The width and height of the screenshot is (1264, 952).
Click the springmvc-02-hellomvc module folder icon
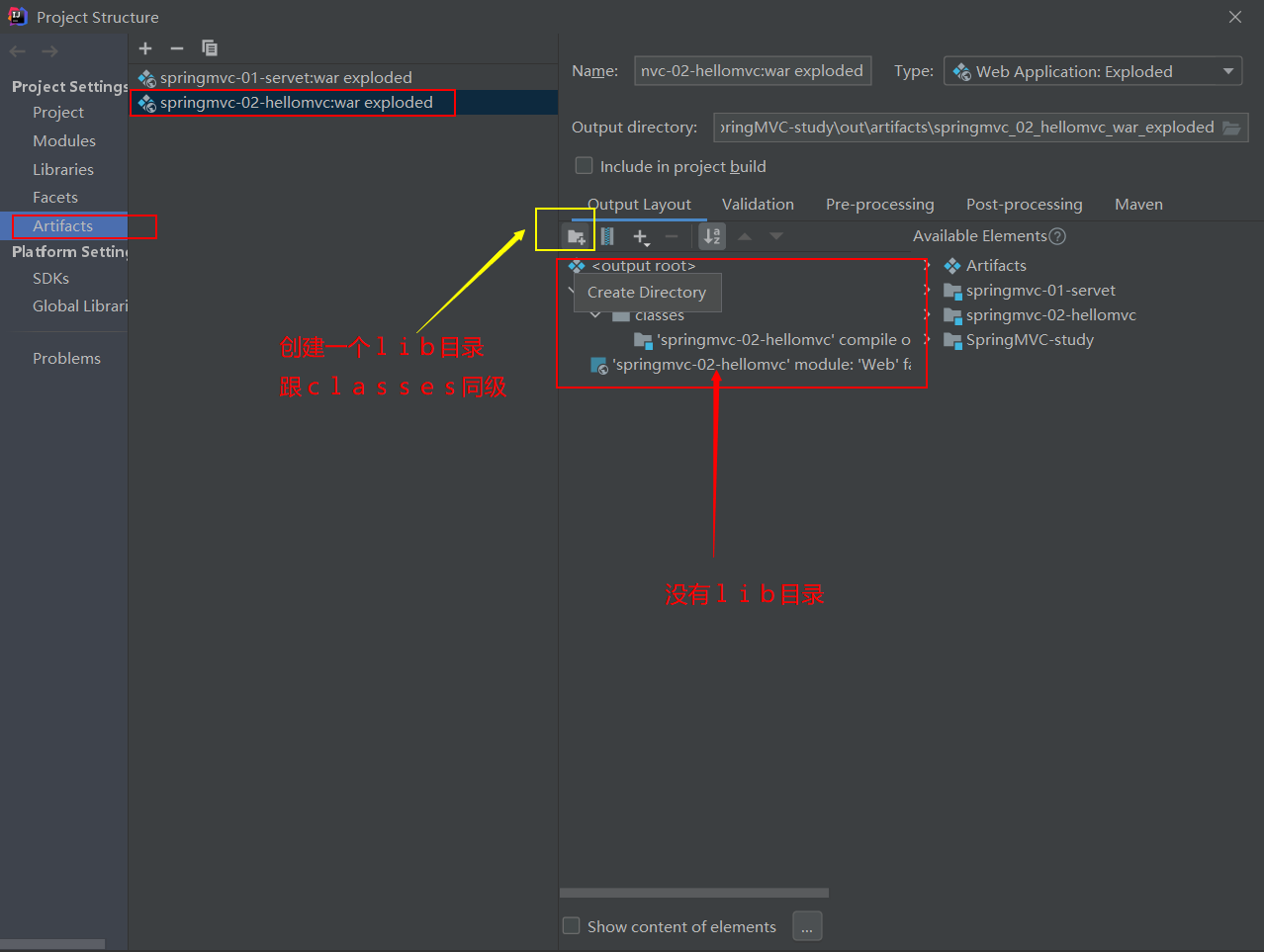[x=952, y=315]
